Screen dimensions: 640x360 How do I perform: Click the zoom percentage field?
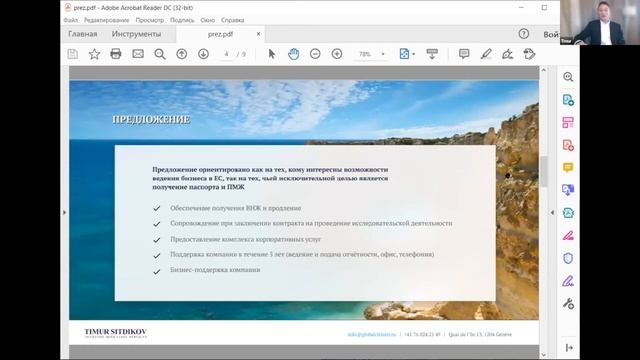click(364, 54)
